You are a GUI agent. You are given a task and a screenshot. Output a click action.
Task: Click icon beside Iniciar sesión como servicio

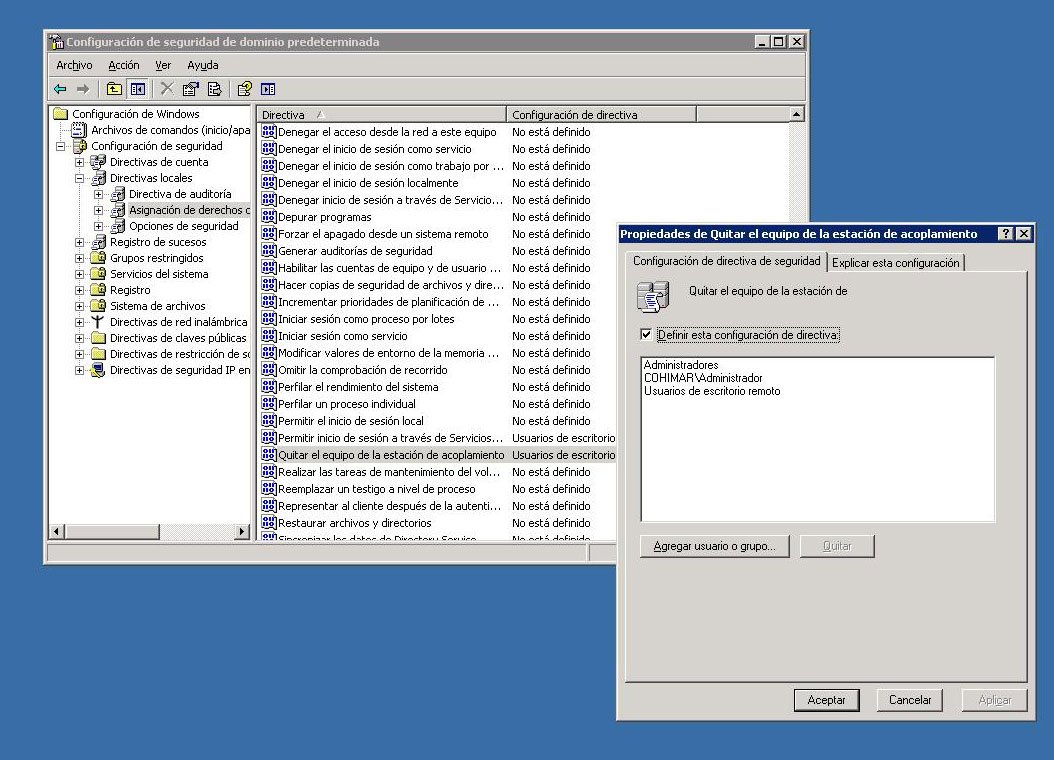point(269,335)
